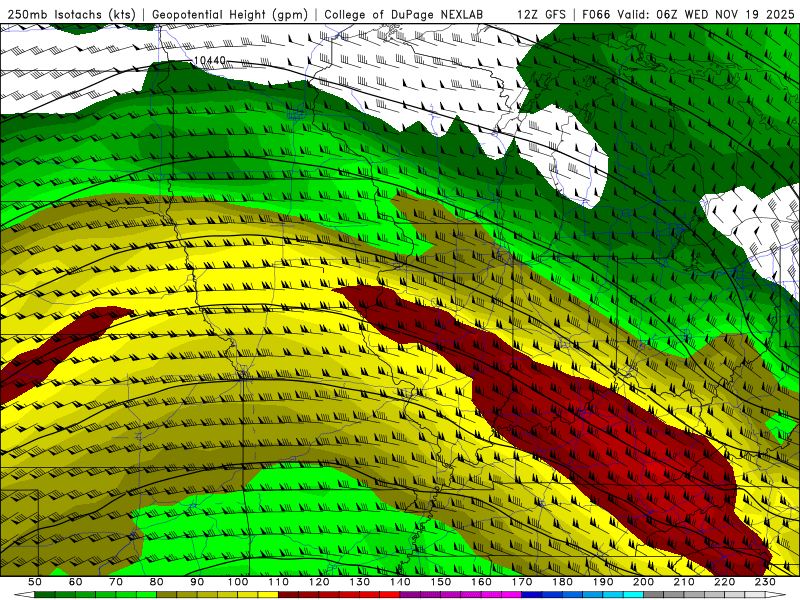The image size is (800, 600).
Task: Click the '140' value on the color scale
Action: click(401, 582)
